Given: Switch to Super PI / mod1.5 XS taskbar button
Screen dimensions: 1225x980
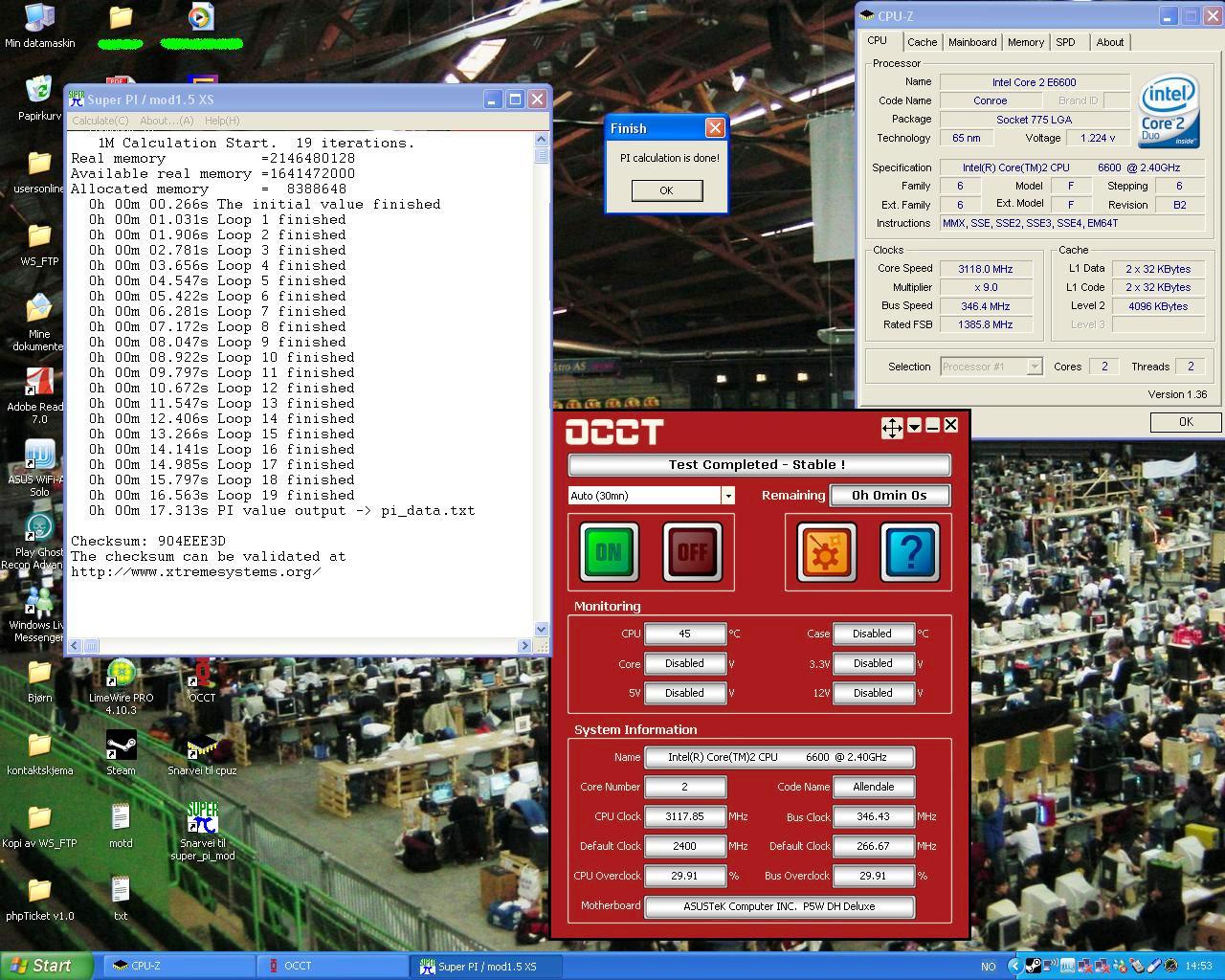Looking at the screenshot, I should 487,966.
